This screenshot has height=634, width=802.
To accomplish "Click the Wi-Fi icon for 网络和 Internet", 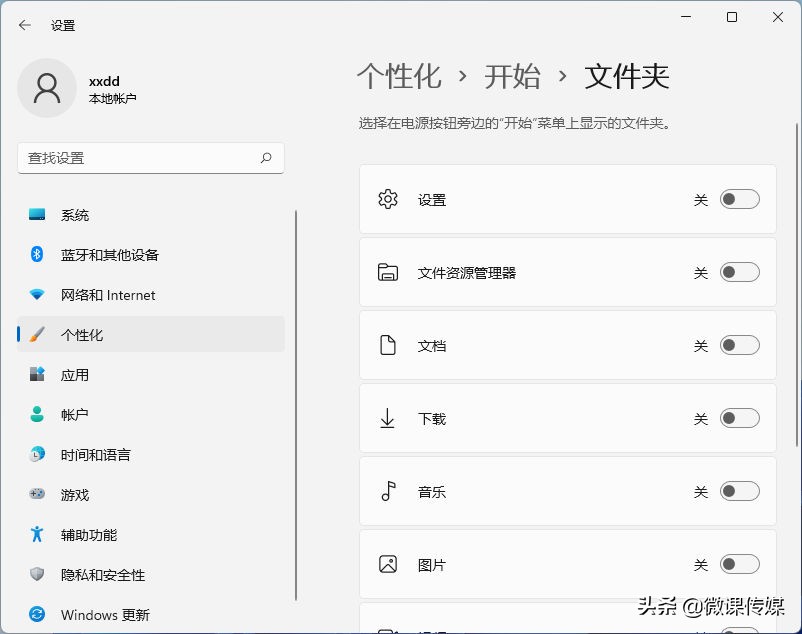I will pos(37,295).
